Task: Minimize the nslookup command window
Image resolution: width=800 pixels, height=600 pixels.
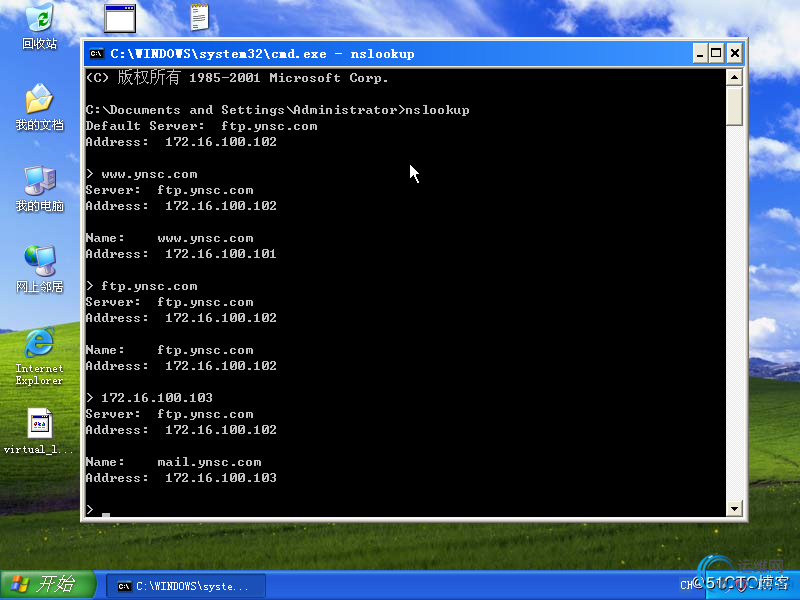Action: click(700, 53)
